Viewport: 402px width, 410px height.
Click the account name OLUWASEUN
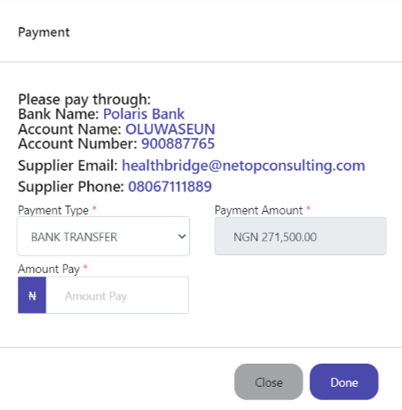pos(170,129)
